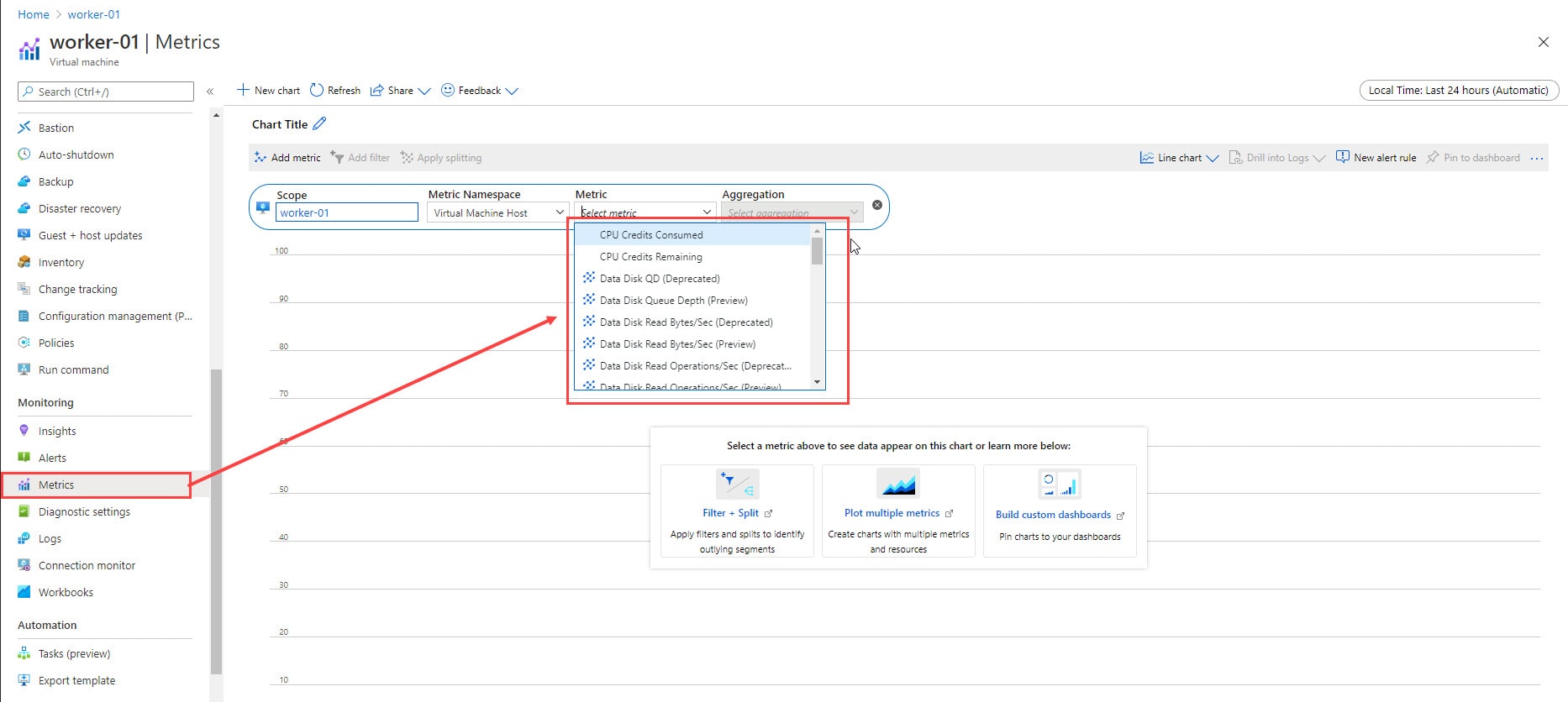Click the metric list scrollbar down arrow
This screenshot has width=1568, height=702.
coord(817,382)
